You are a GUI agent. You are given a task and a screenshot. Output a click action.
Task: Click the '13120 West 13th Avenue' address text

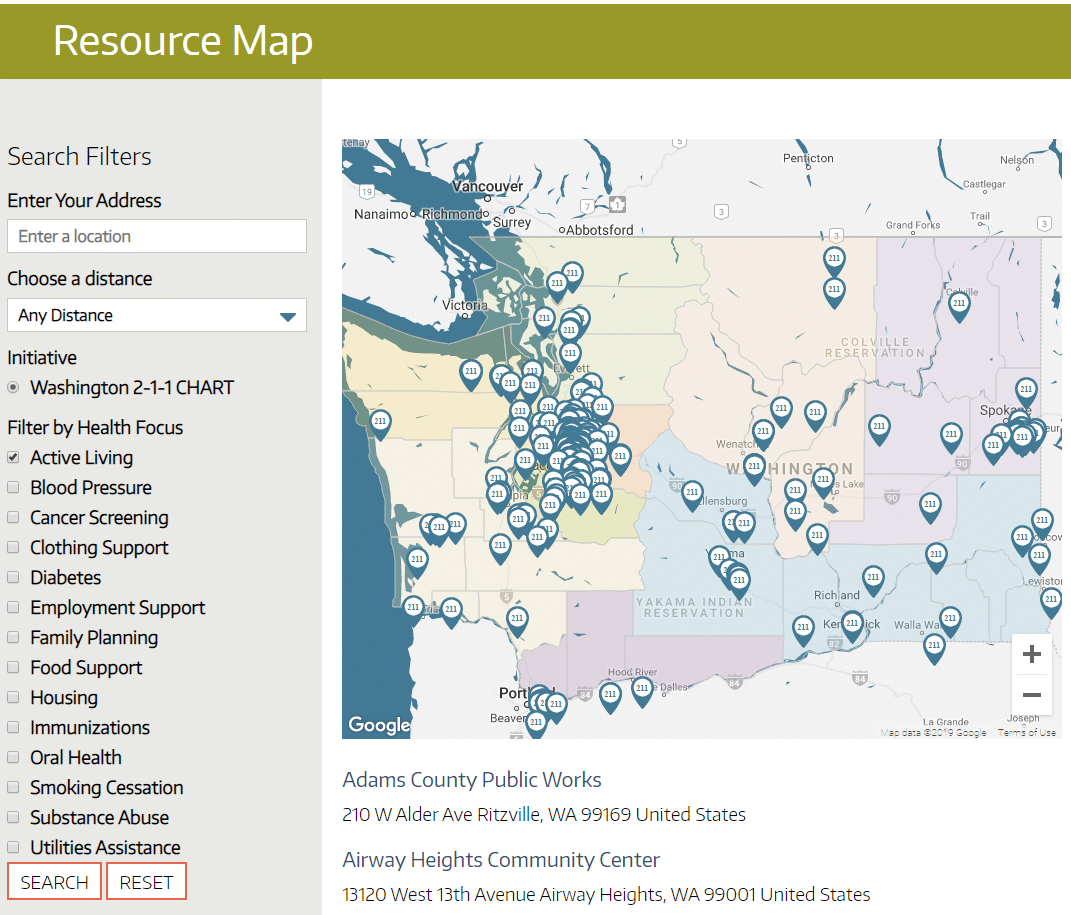click(x=606, y=895)
